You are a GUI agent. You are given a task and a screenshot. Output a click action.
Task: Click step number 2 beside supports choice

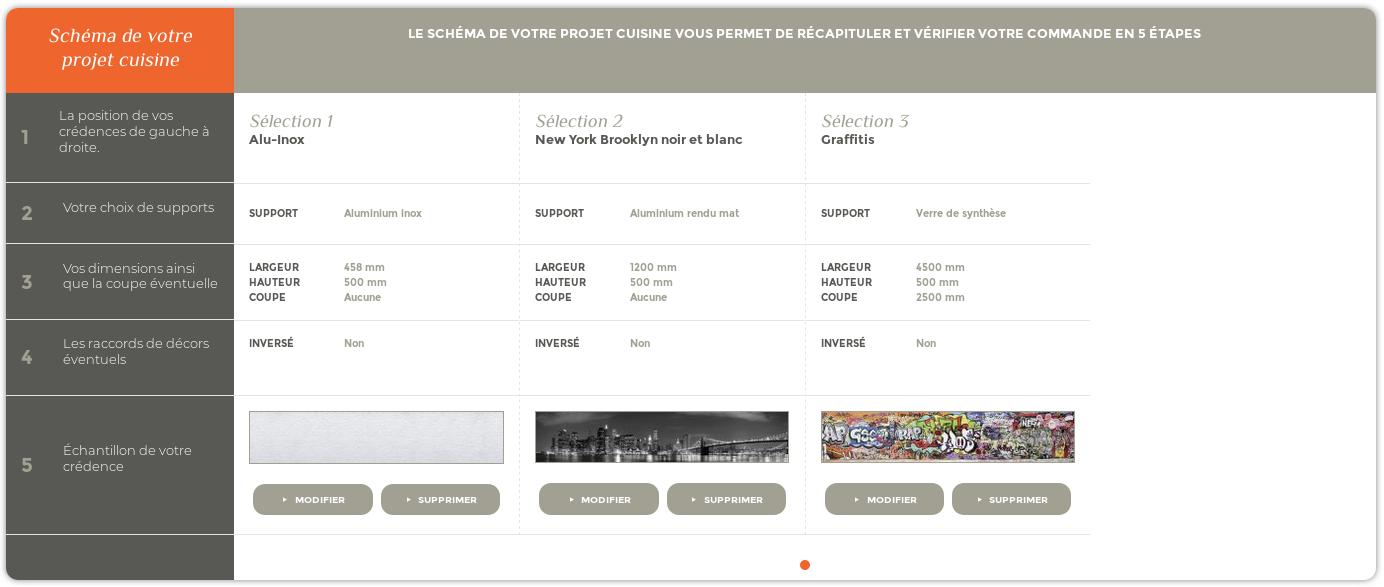(x=27, y=213)
